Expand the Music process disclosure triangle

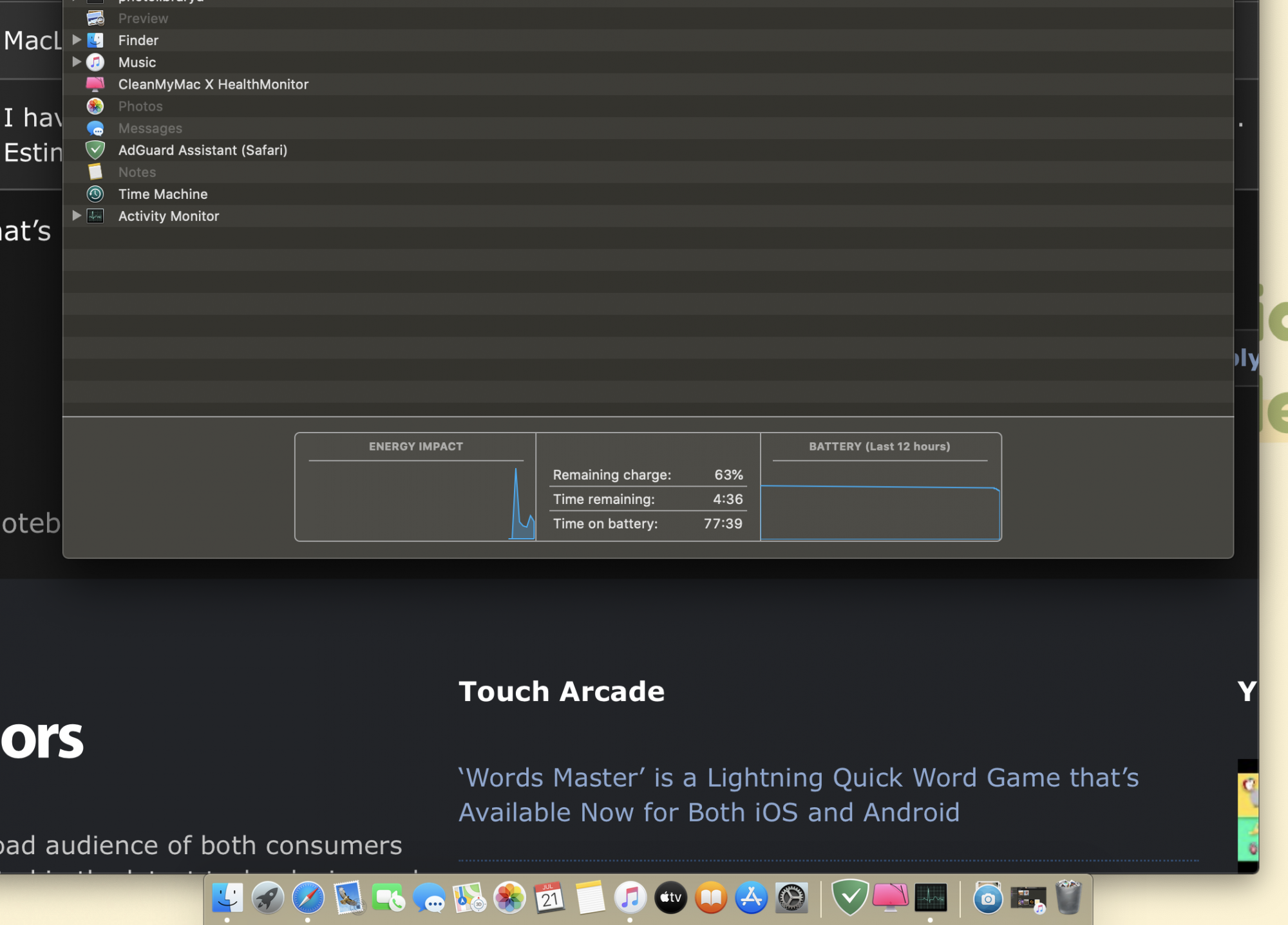[x=76, y=62]
